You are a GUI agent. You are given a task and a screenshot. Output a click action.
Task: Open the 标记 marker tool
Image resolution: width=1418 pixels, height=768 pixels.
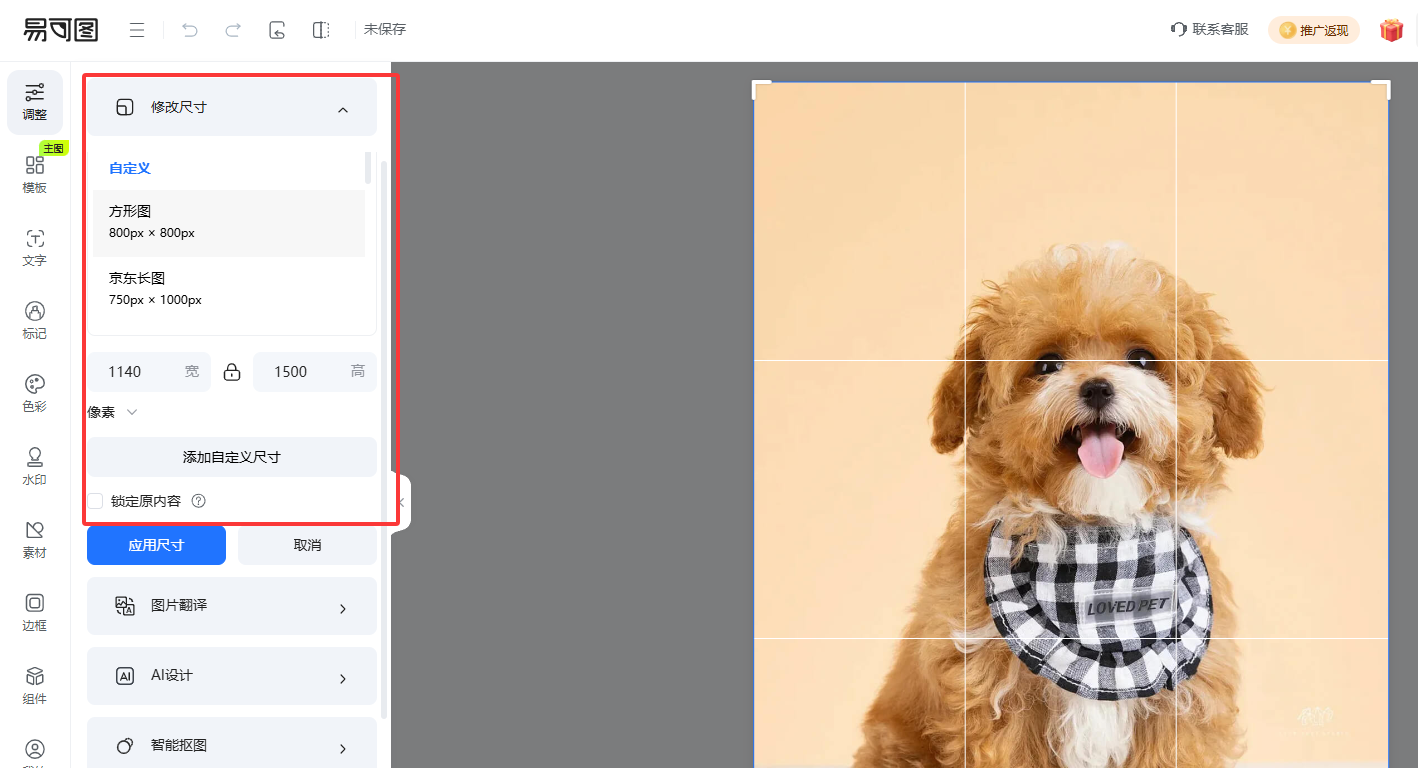tap(35, 321)
